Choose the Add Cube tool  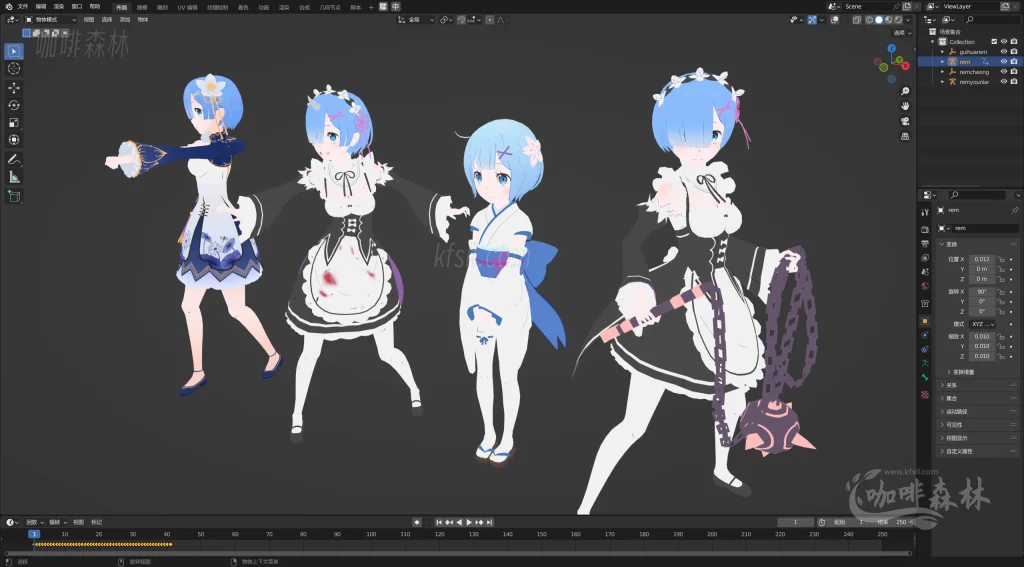[x=14, y=195]
